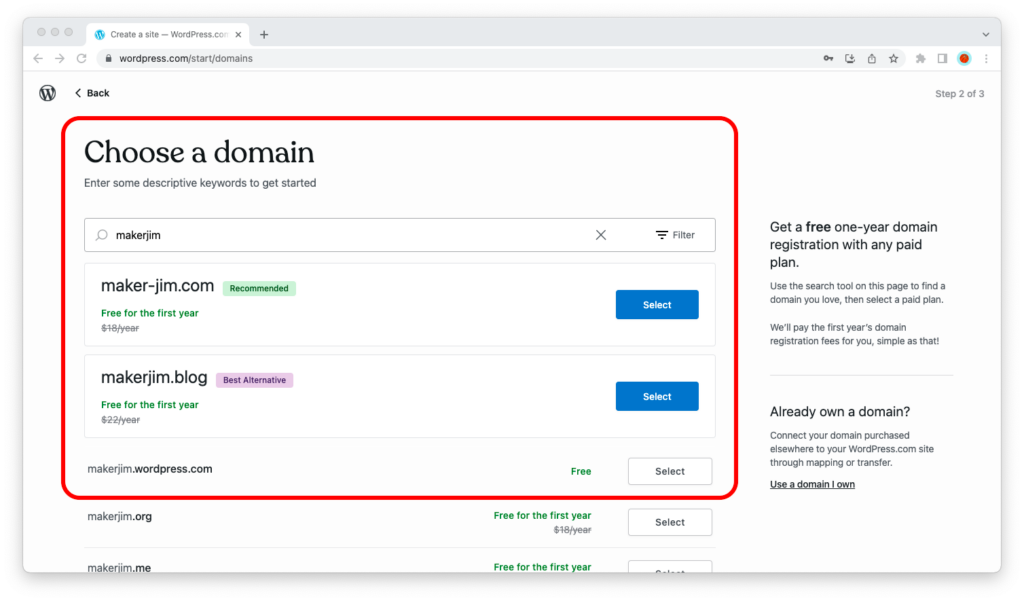
Task: Click the makerjim.org domain text
Action: 120,517
